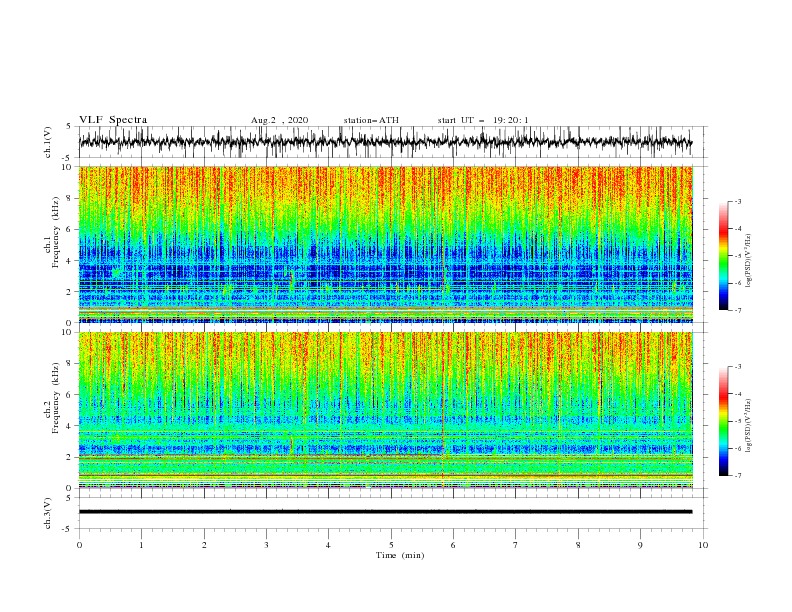
Task: Click the "station=ATH" header label
Action: (371, 120)
